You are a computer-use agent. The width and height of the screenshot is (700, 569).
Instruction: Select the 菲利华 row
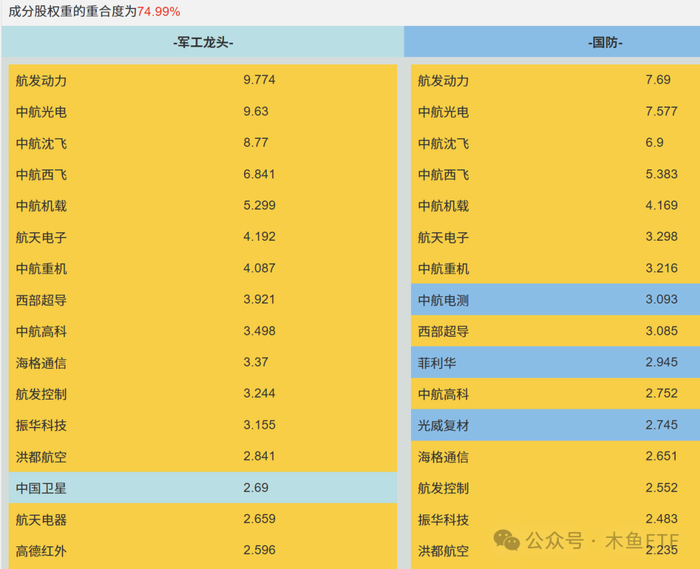(555, 362)
